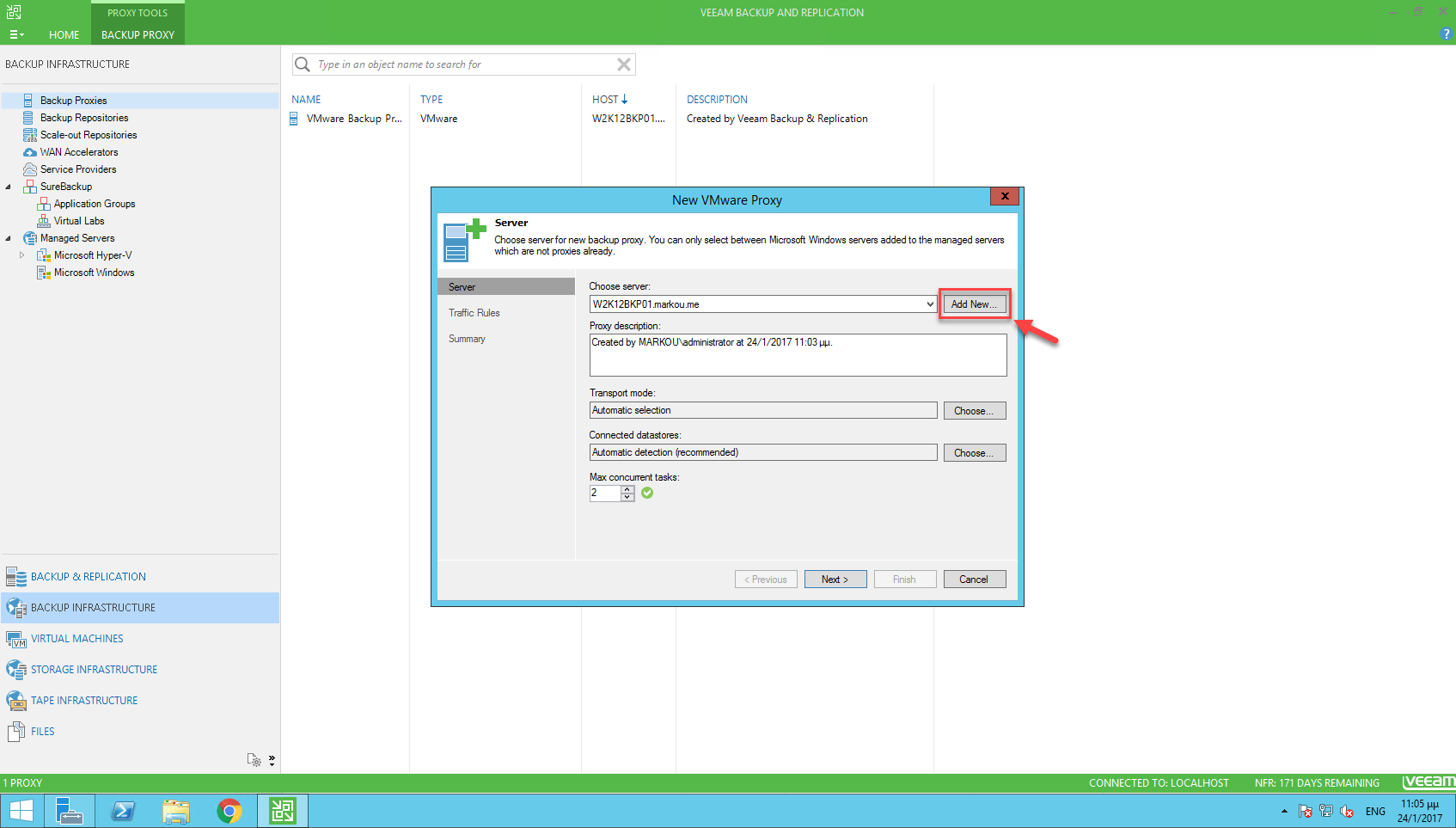1456x828 pixels.
Task: Click the Backup & Replication view icon
Action: pos(16,577)
